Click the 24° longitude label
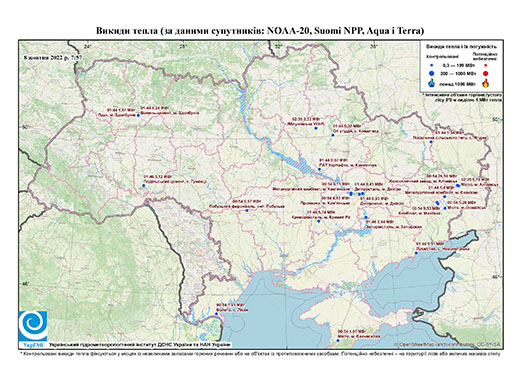This screenshot has height=368, width=520. tap(88, 46)
